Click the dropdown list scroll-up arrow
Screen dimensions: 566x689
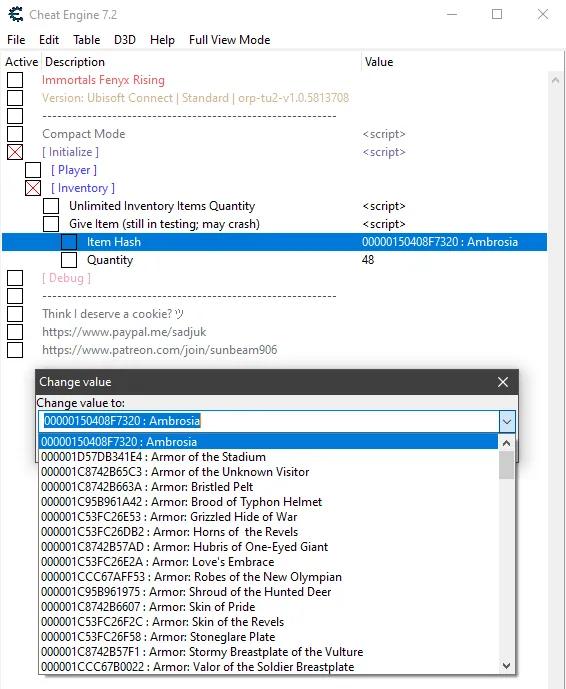[x=506, y=443]
